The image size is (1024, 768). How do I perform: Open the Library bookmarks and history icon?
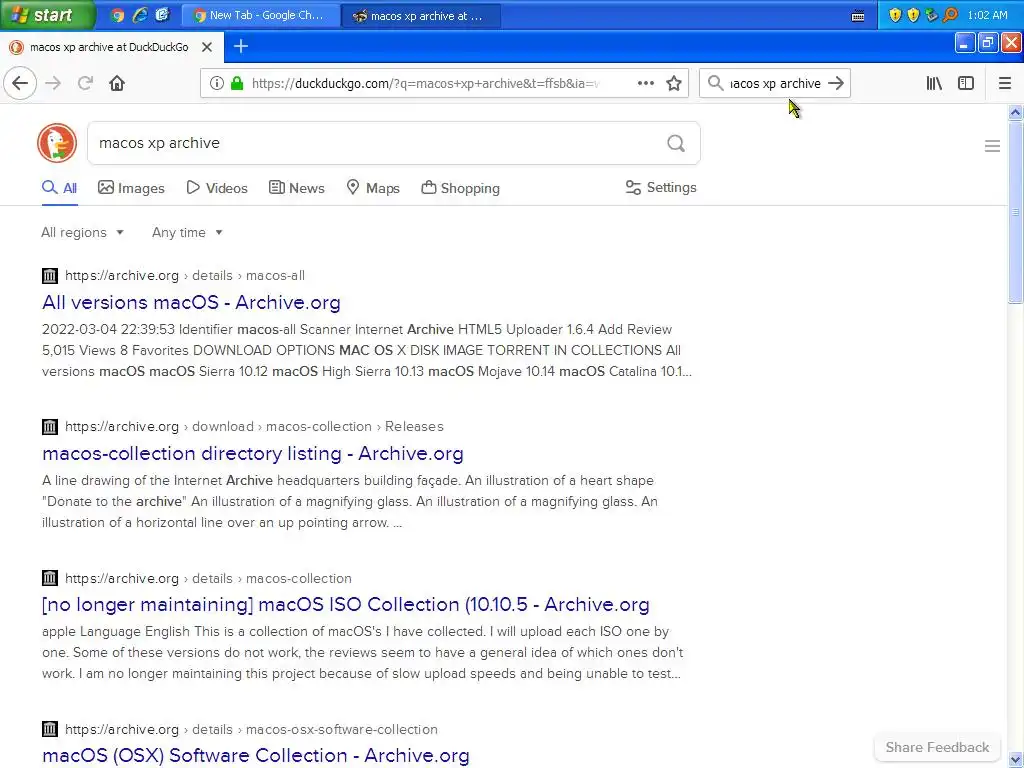point(934,83)
